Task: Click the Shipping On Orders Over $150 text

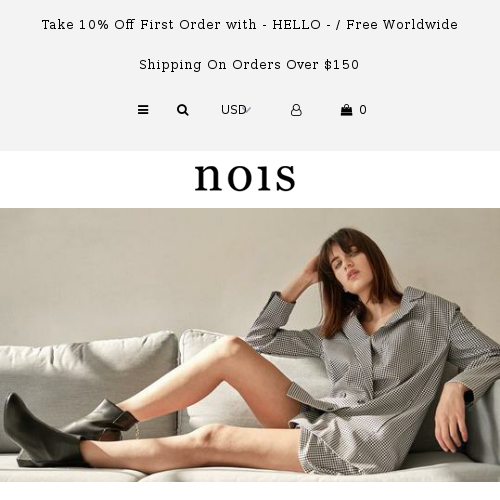Action: click(249, 65)
